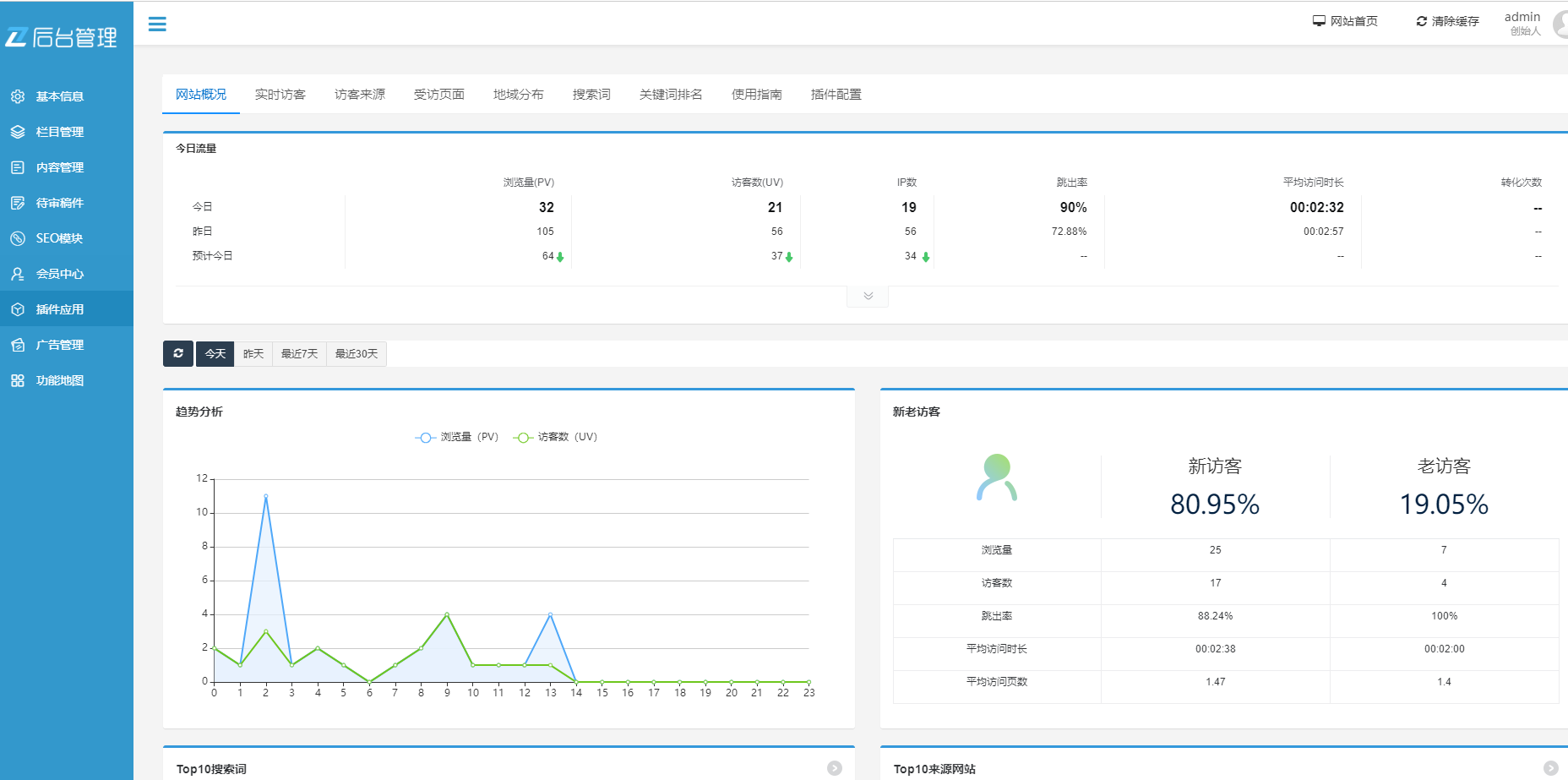Switch to the 网站概况 tab

(x=201, y=94)
